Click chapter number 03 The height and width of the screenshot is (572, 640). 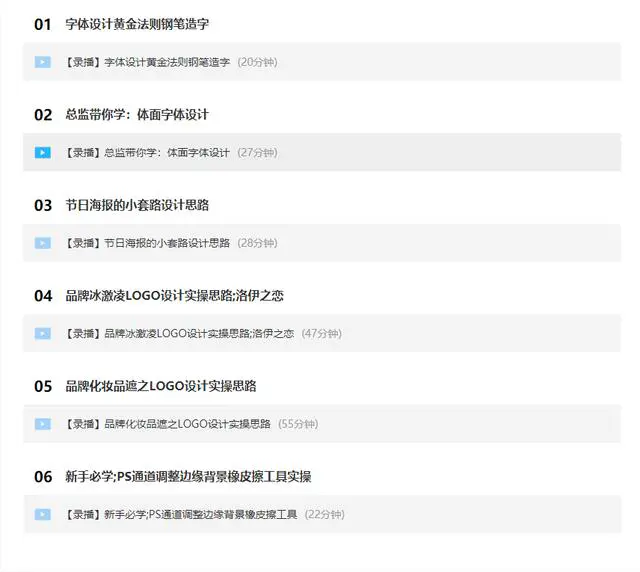43,206
